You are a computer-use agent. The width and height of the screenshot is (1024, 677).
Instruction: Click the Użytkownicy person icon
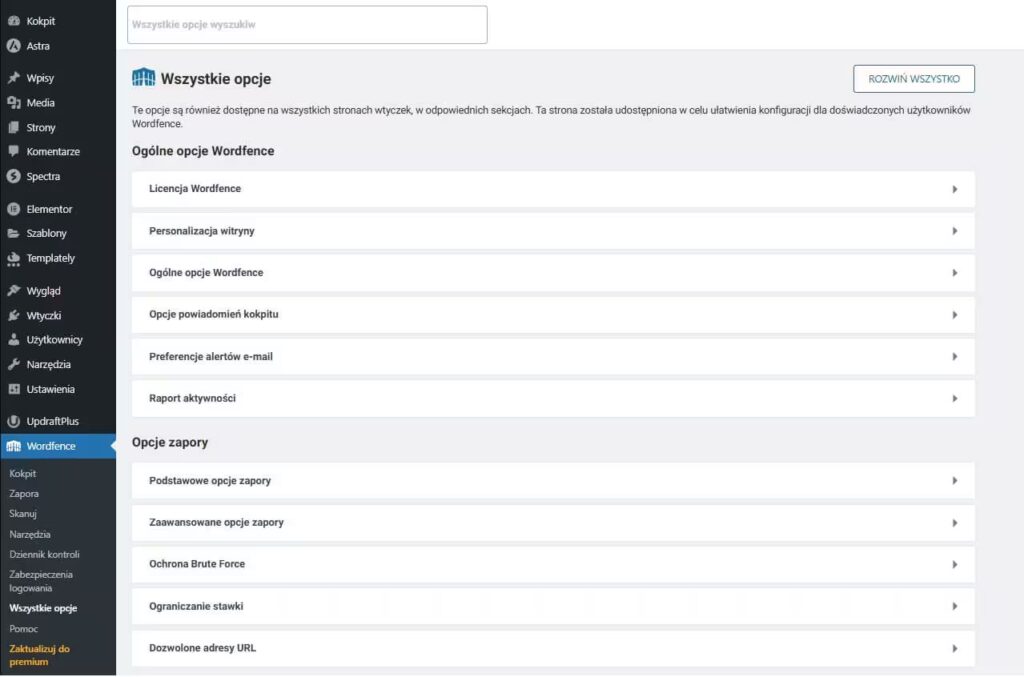pyautogui.click(x=14, y=339)
